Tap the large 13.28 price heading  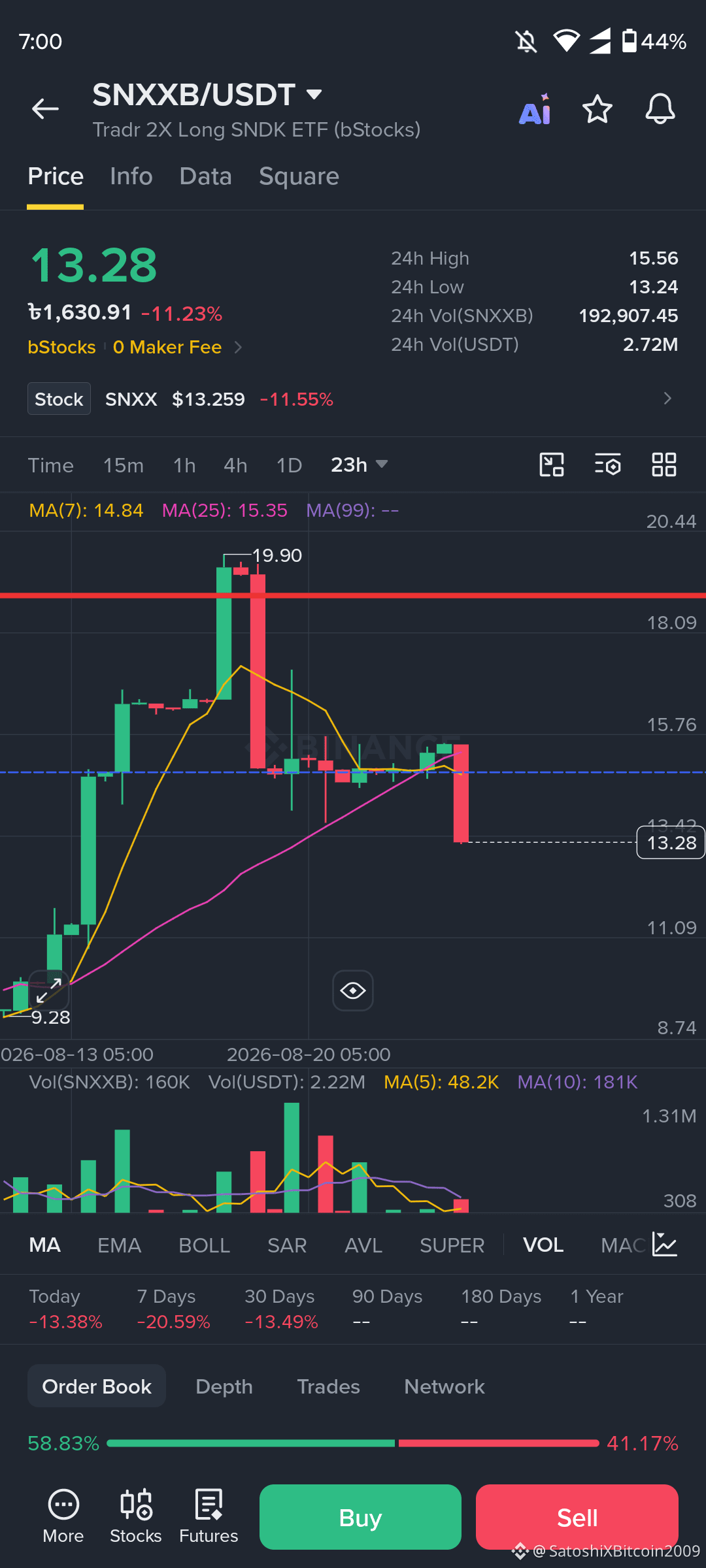[x=94, y=265]
